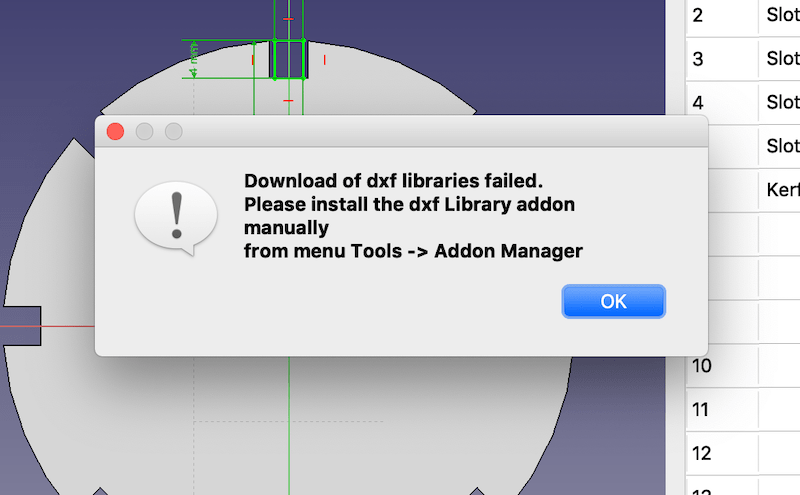This screenshot has width=800, height=495.
Task: Select the Slot cell in row 2
Action: point(780,15)
